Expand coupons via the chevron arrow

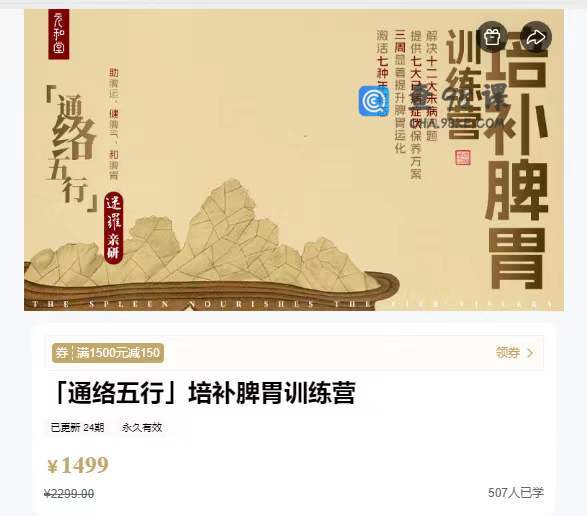(530, 353)
